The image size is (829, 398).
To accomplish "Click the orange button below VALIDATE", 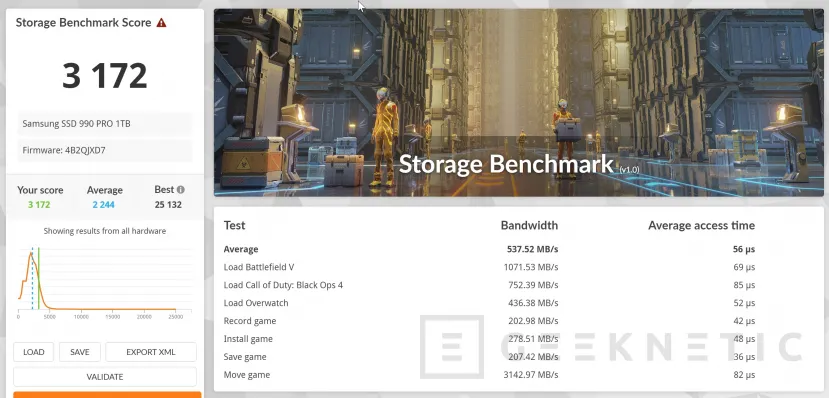I will 107,395.
